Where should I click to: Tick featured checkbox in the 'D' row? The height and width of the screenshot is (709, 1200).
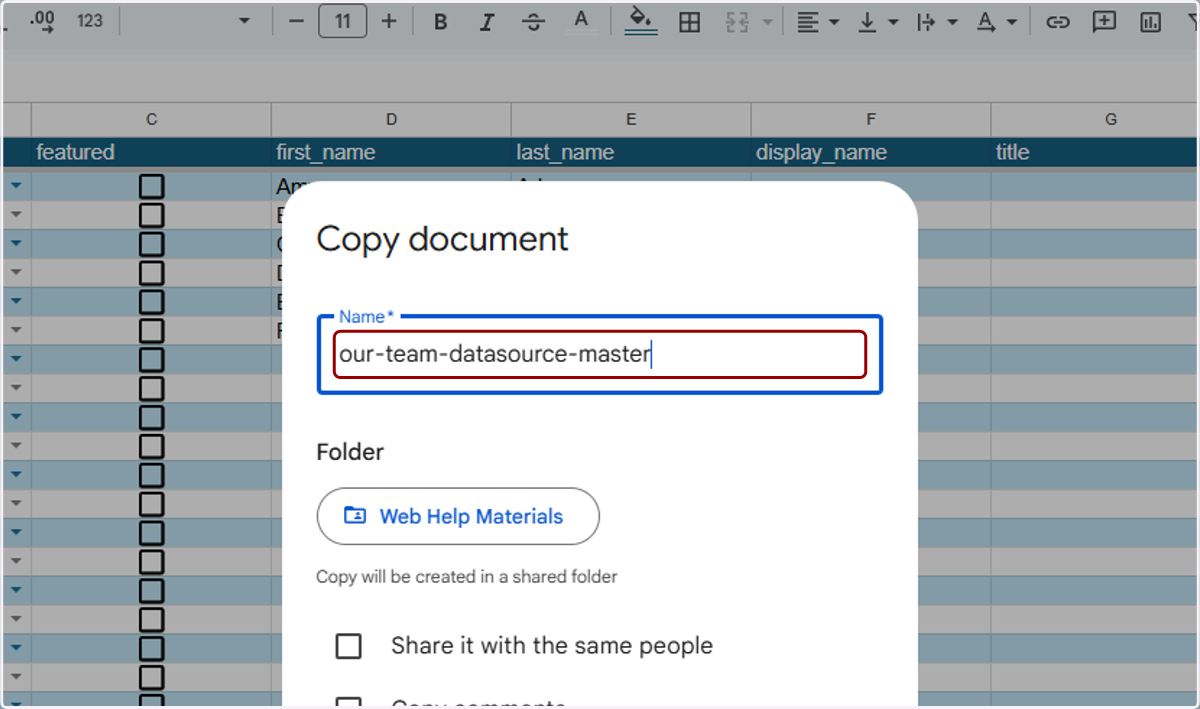point(151,273)
